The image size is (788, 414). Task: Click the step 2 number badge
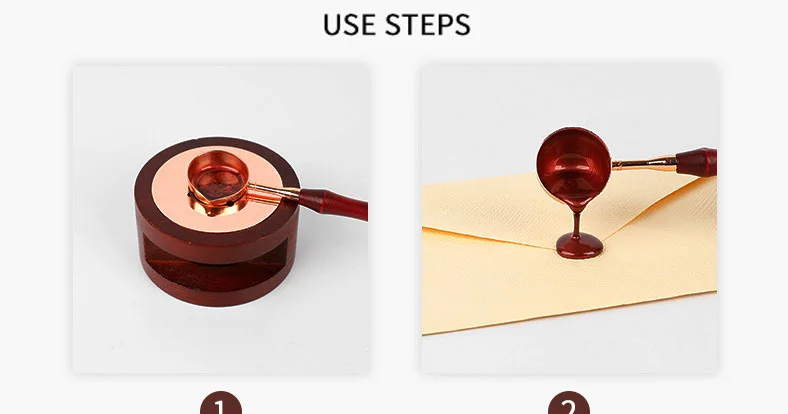(569, 403)
